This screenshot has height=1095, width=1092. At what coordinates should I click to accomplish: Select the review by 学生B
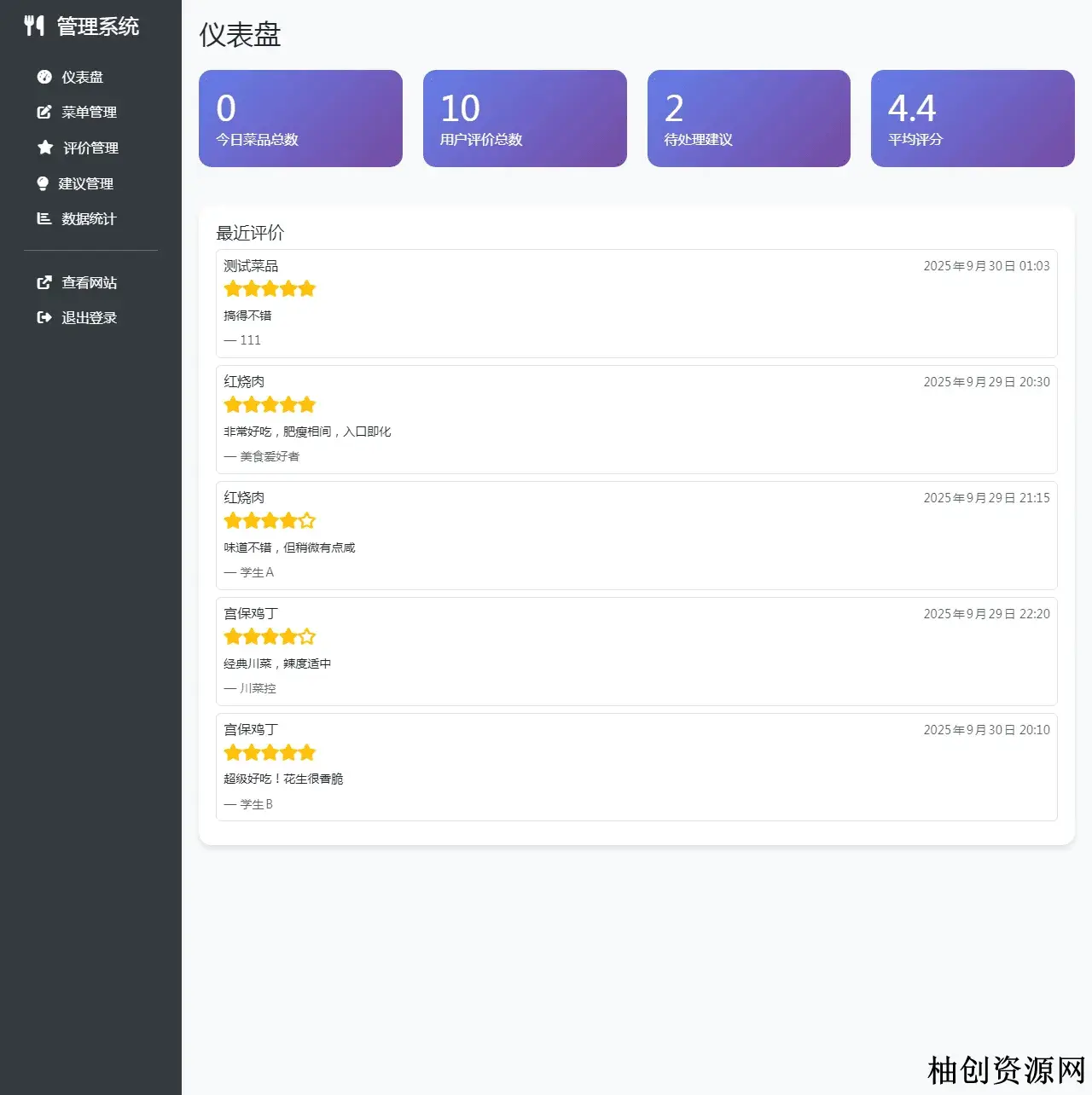[636, 767]
